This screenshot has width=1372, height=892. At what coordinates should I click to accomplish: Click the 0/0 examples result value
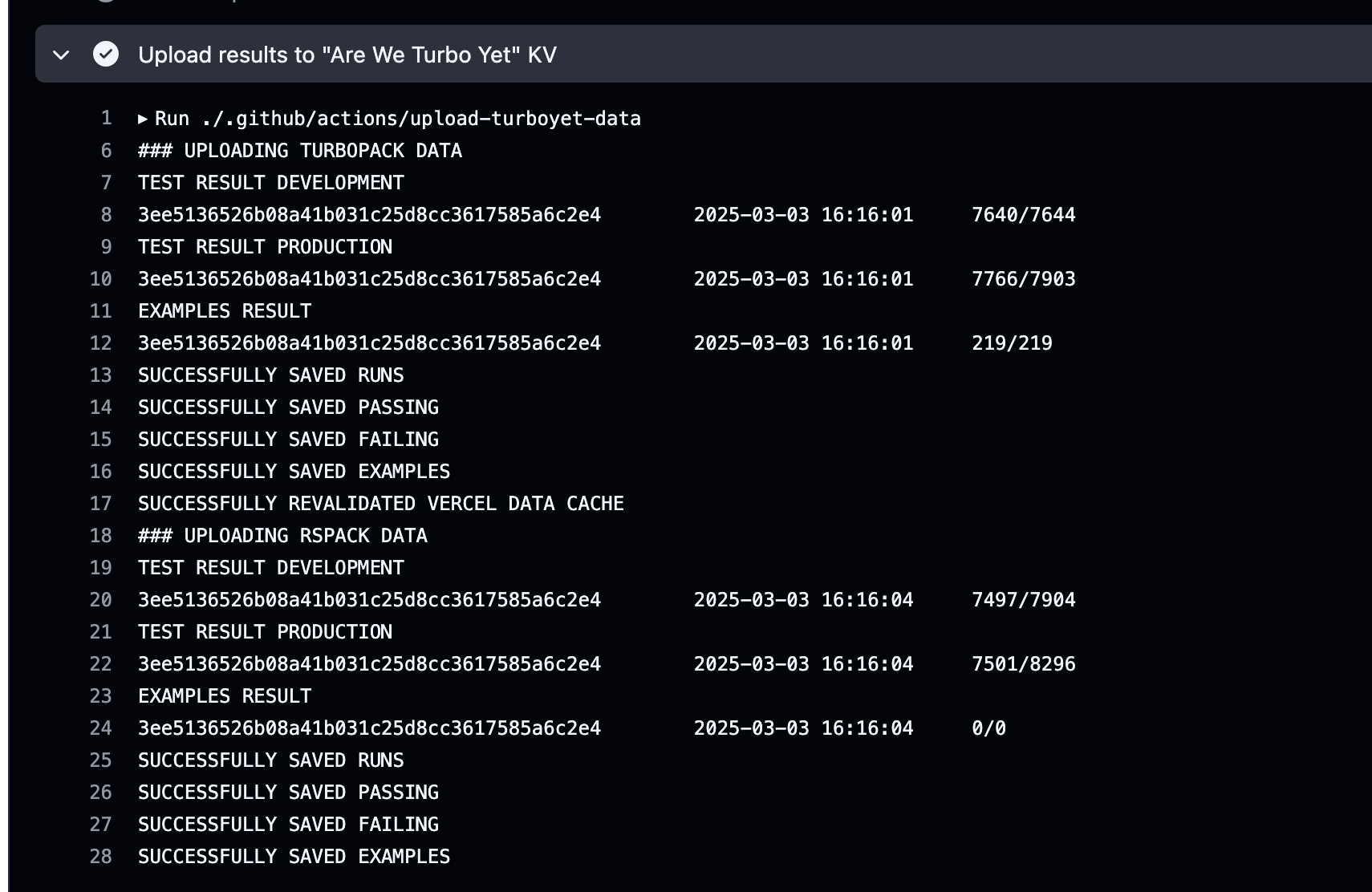click(988, 728)
